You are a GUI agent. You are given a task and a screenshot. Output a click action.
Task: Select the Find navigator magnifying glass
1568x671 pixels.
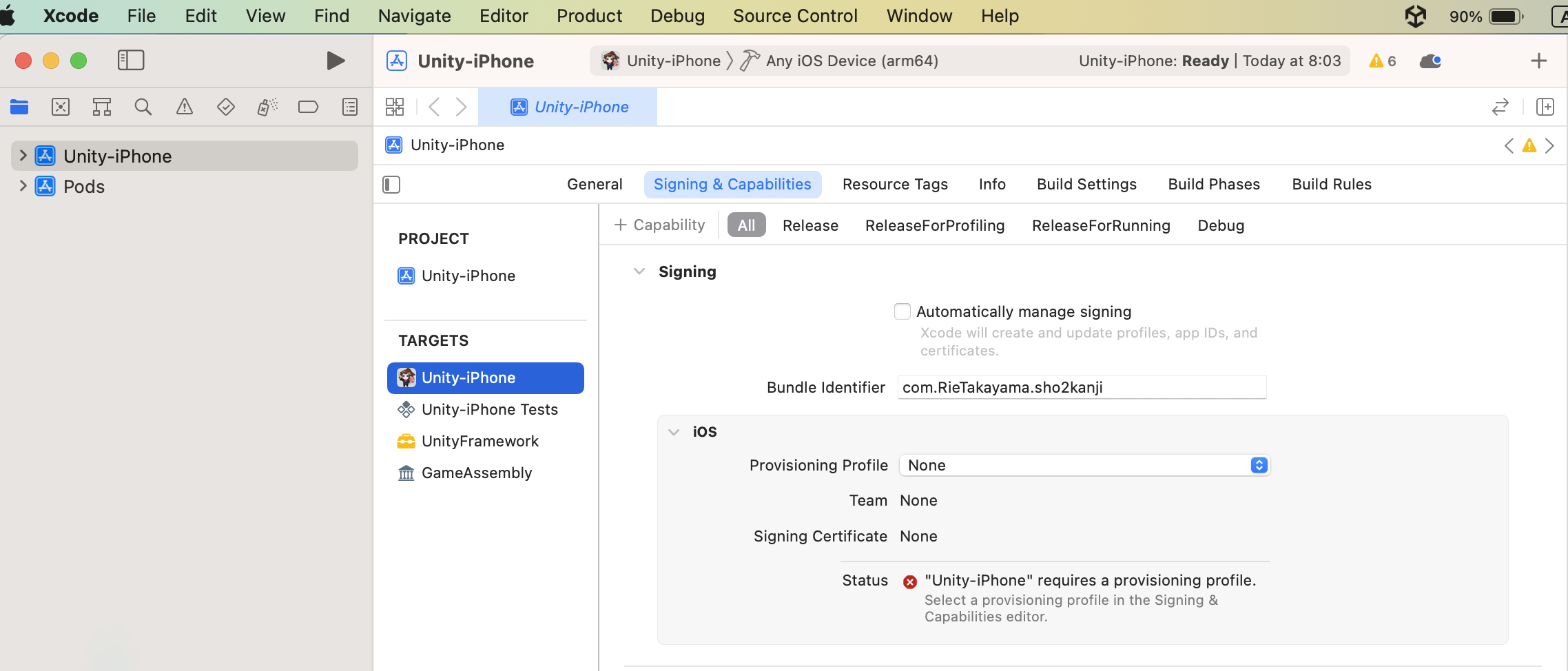[x=143, y=107]
